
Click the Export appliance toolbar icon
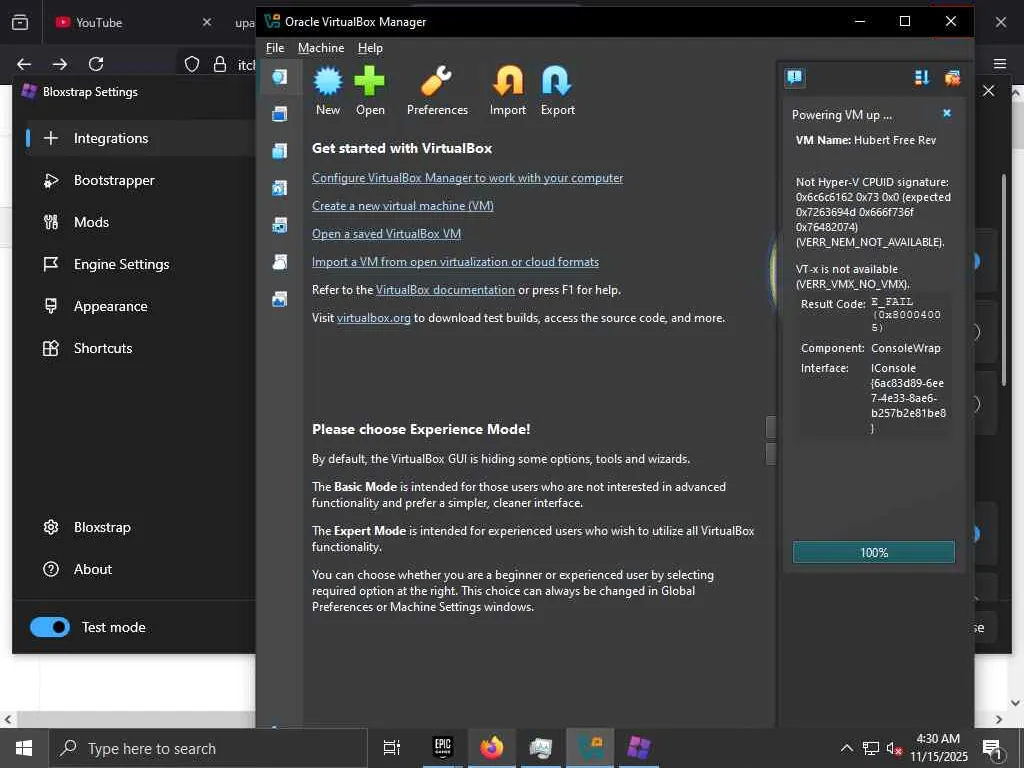click(557, 91)
